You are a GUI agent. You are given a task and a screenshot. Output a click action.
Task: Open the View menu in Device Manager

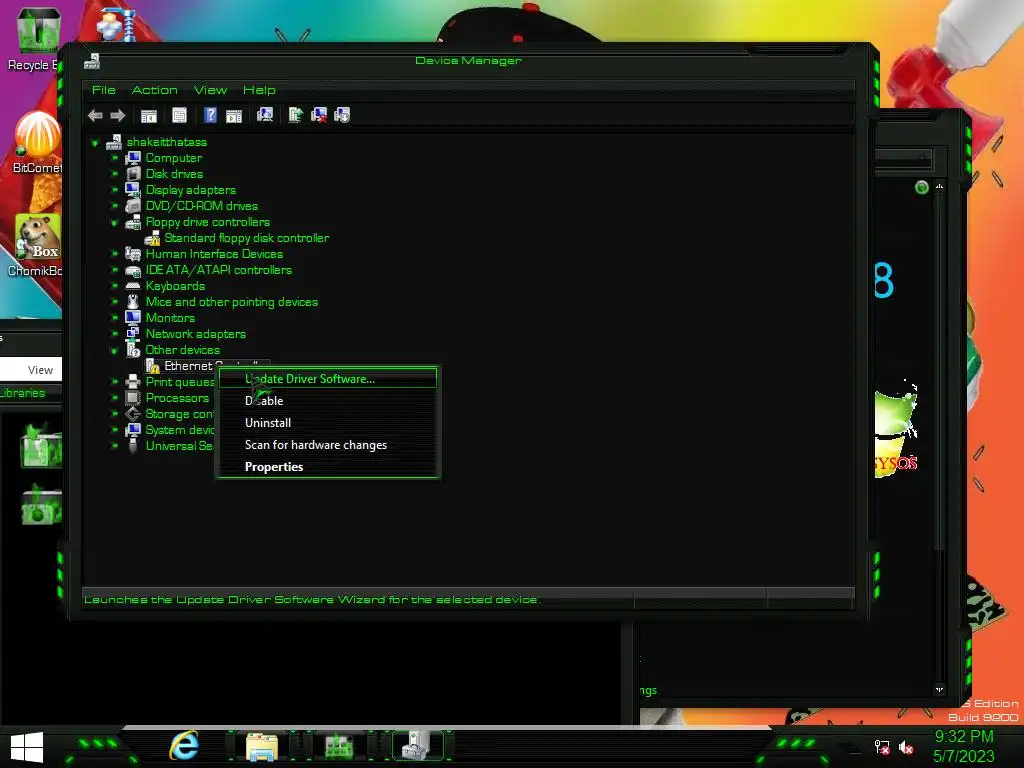pos(210,90)
